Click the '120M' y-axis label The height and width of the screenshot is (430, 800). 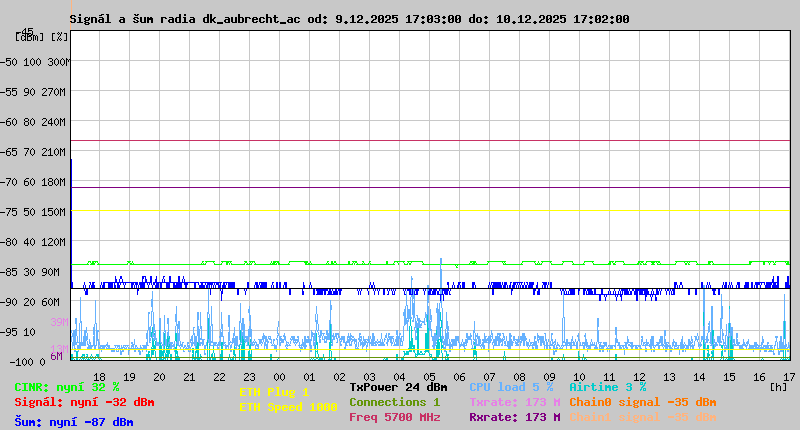[55, 242]
